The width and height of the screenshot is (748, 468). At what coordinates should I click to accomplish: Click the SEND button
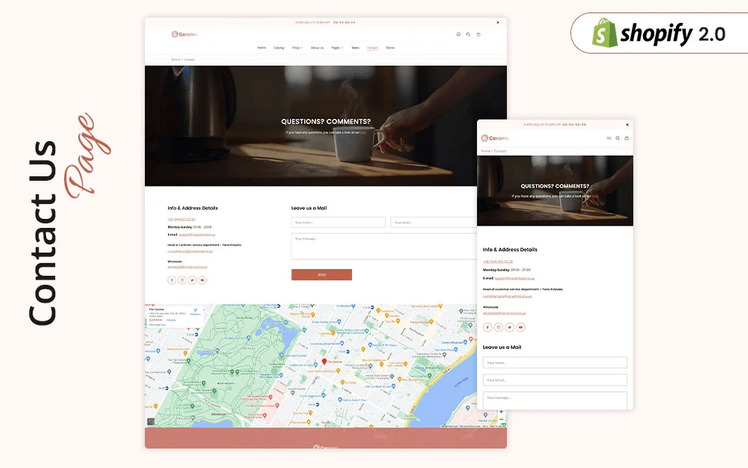coord(322,275)
